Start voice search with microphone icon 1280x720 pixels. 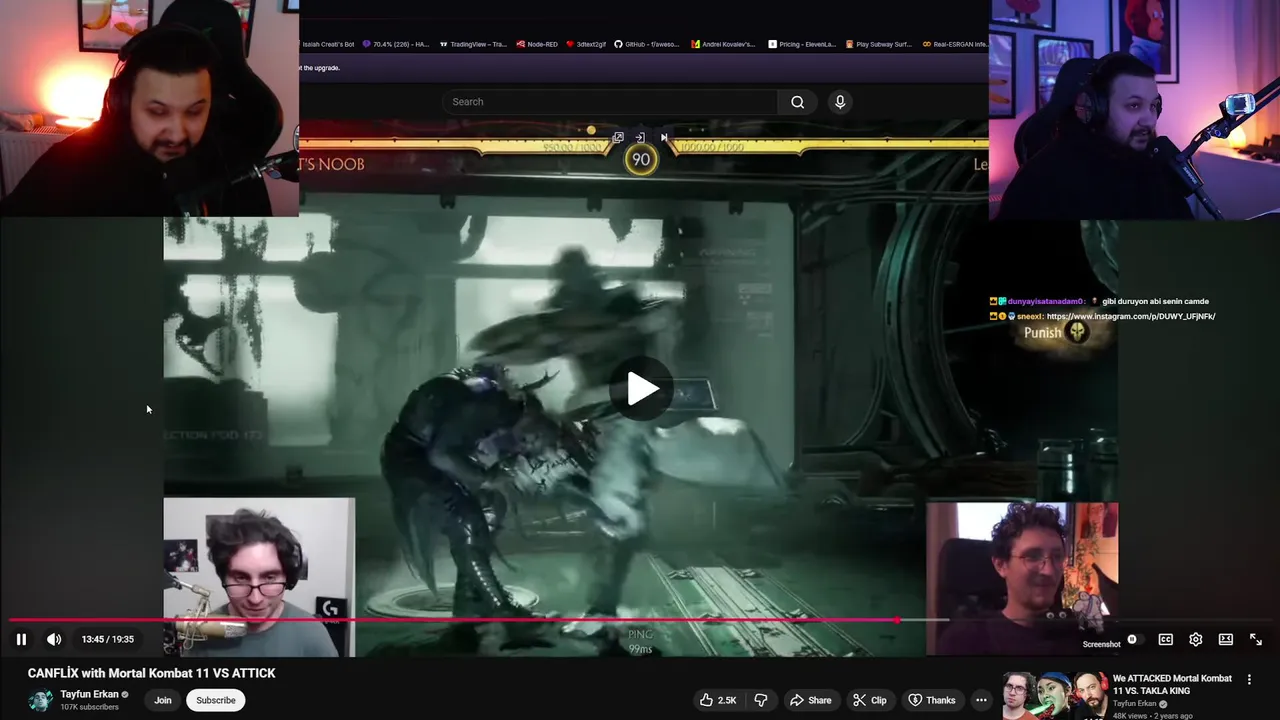840,102
